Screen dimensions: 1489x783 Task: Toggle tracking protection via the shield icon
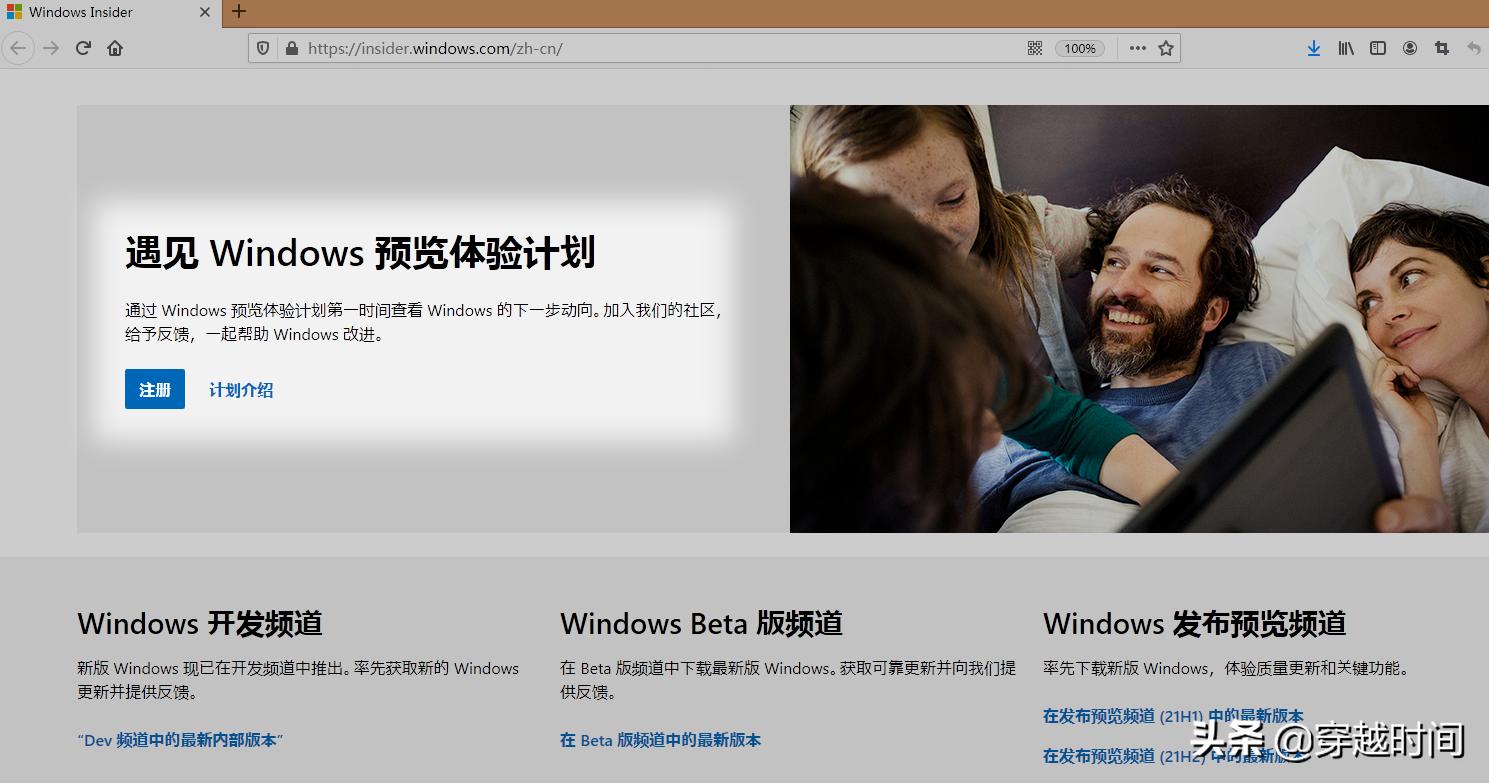pos(261,47)
